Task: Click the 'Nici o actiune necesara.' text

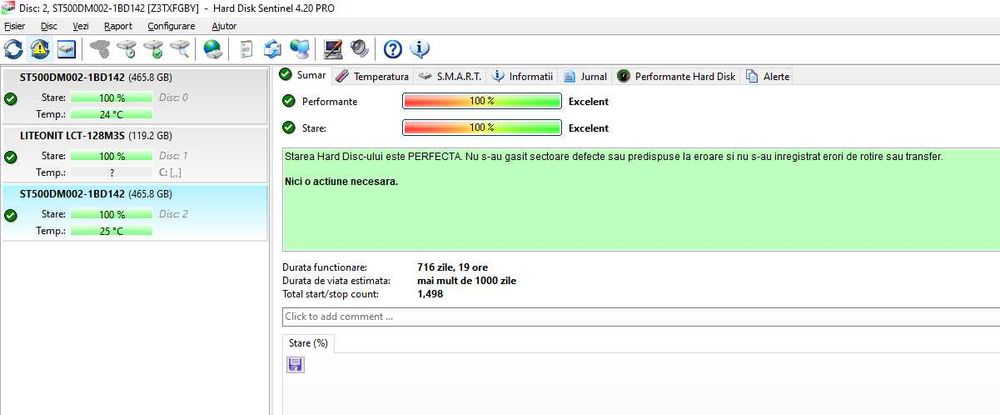Action: click(341, 182)
